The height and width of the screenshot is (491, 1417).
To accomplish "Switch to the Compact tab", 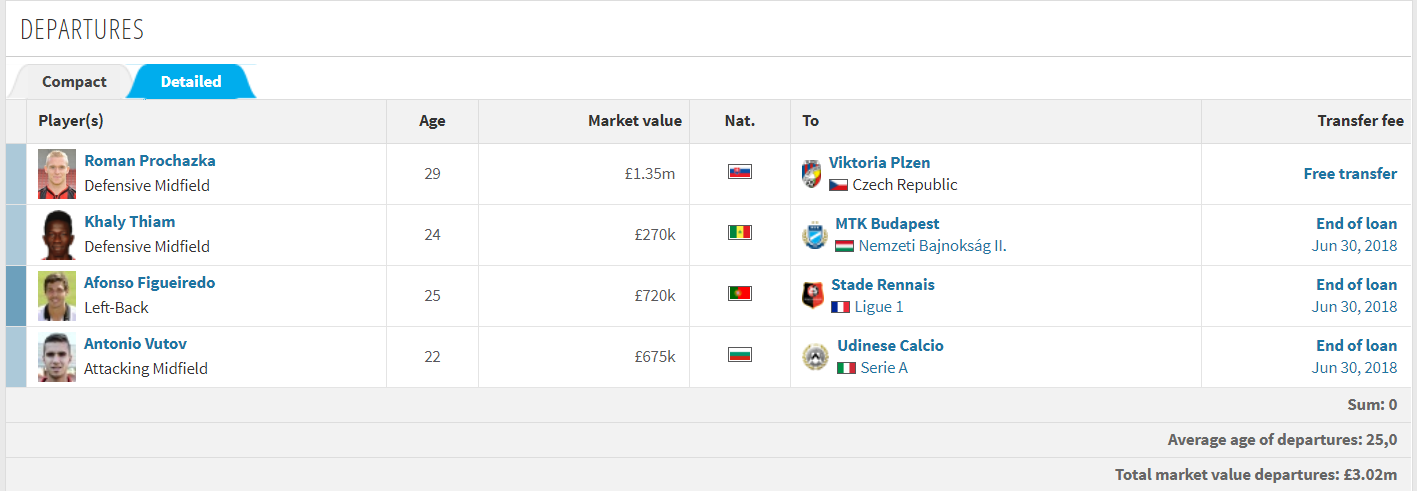I will [74, 82].
